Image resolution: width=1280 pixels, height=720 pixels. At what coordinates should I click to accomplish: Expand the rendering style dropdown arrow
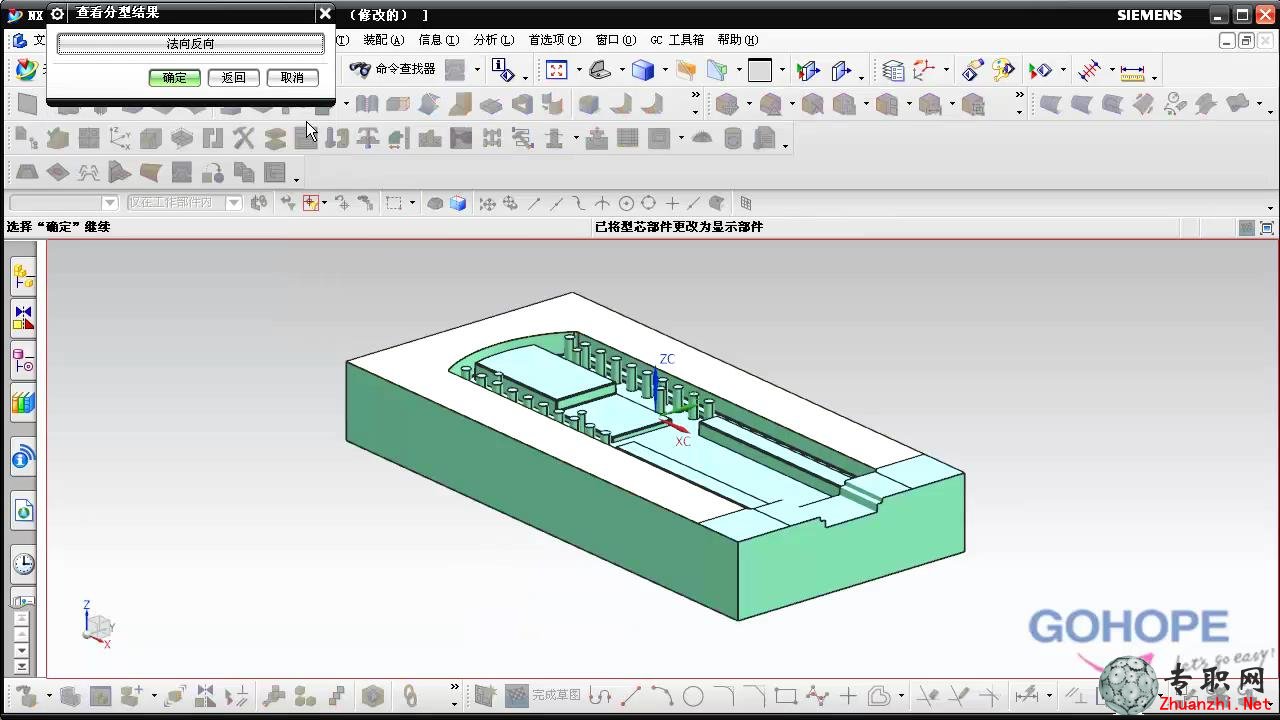pos(665,71)
